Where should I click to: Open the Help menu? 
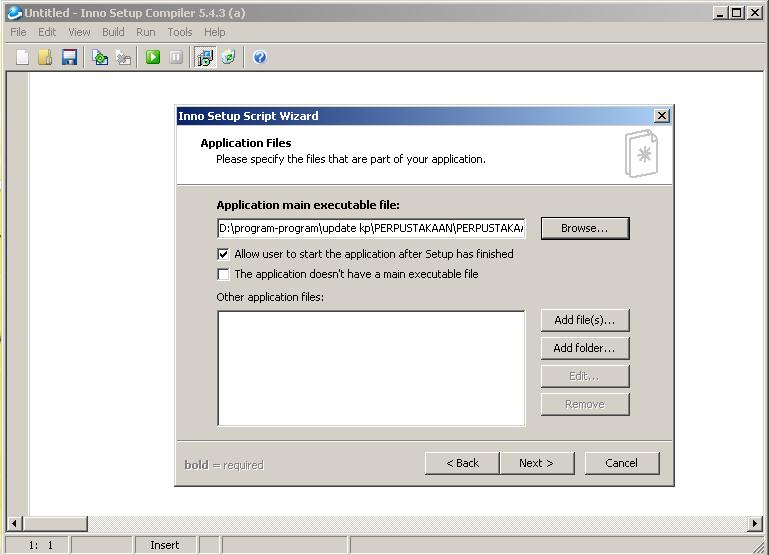[x=214, y=32]
